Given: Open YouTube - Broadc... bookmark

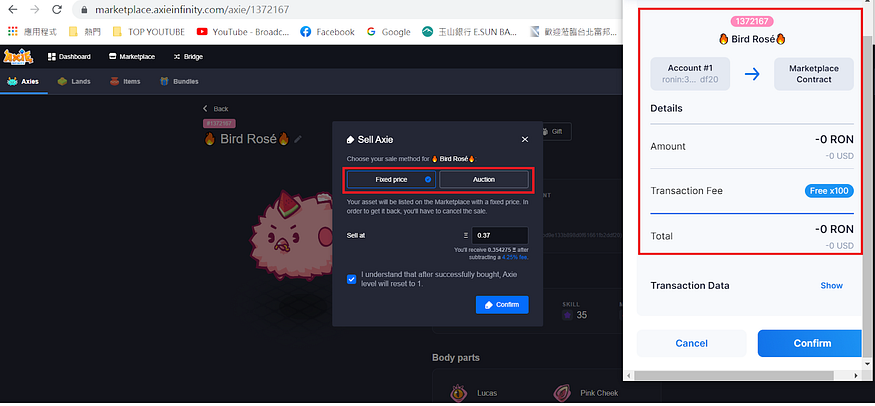Looking at the screenshot, I should (243, 32).
